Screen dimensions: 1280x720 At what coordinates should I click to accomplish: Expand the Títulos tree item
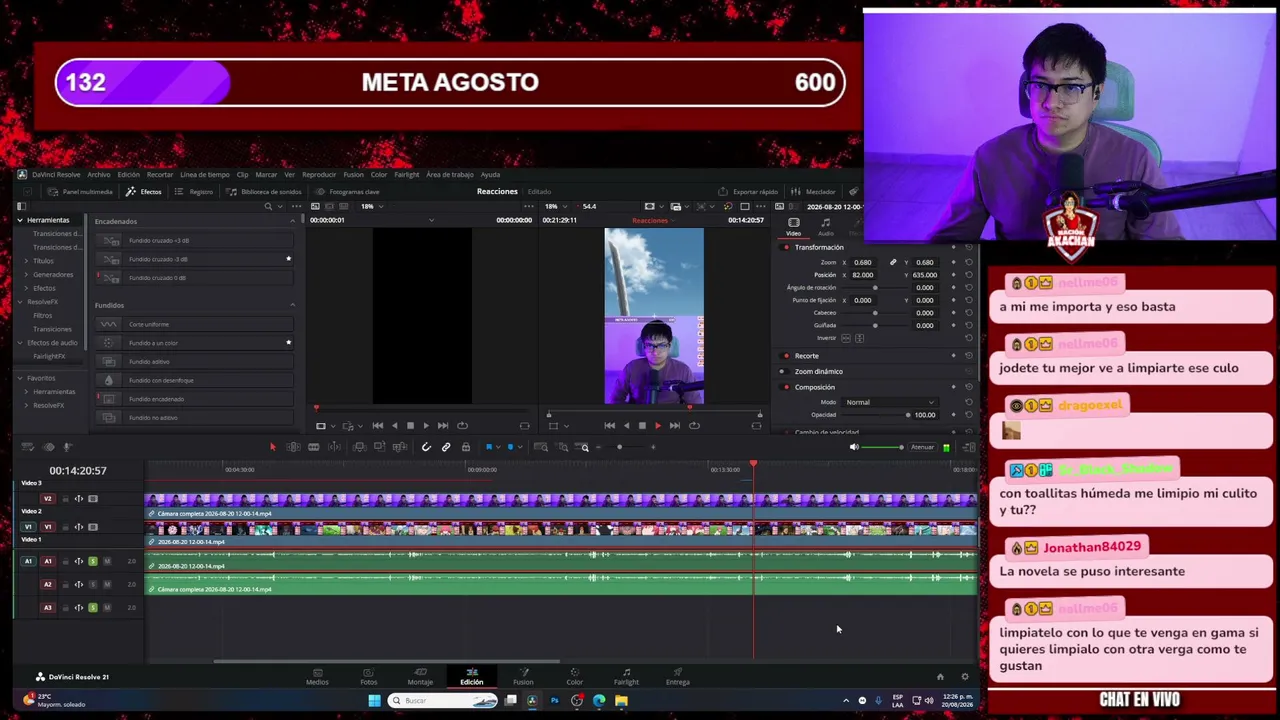pyautogui.click(x=27, y=261)
